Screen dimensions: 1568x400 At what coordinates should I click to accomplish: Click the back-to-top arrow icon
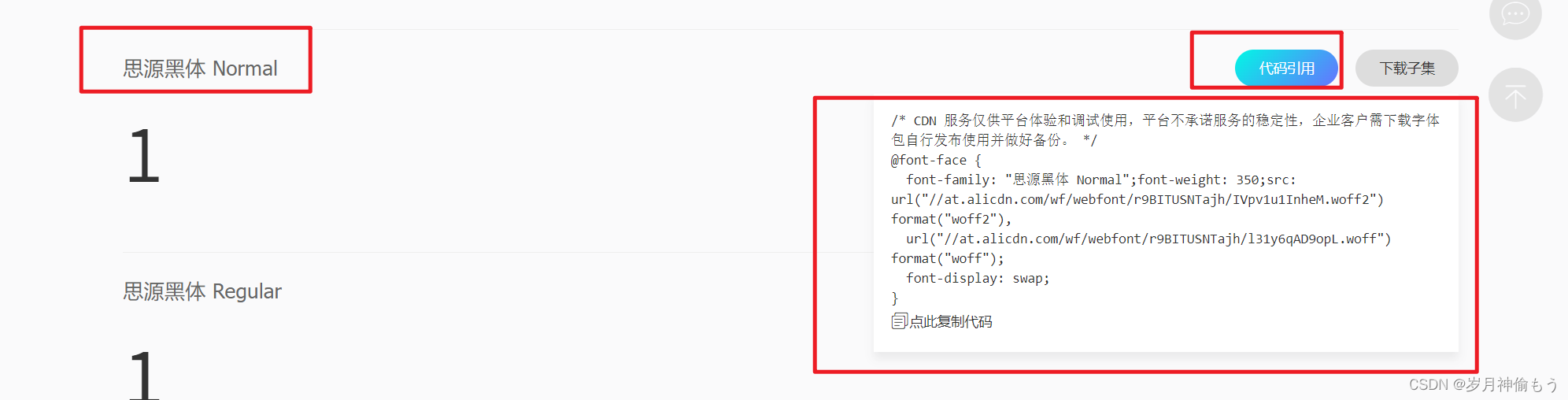(x=1515, y=95)
